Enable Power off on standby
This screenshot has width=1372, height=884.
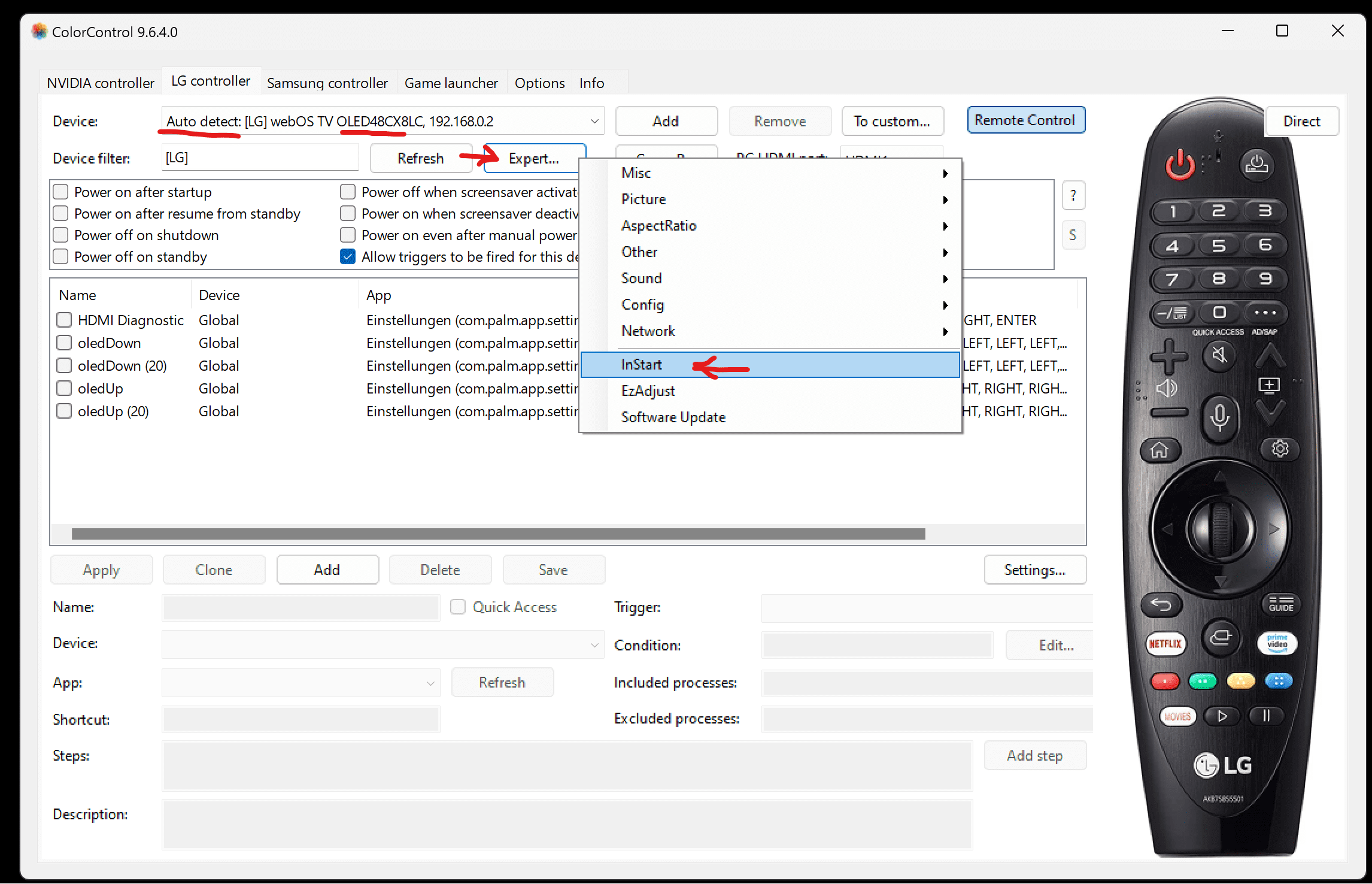click(x=60, y=256)
